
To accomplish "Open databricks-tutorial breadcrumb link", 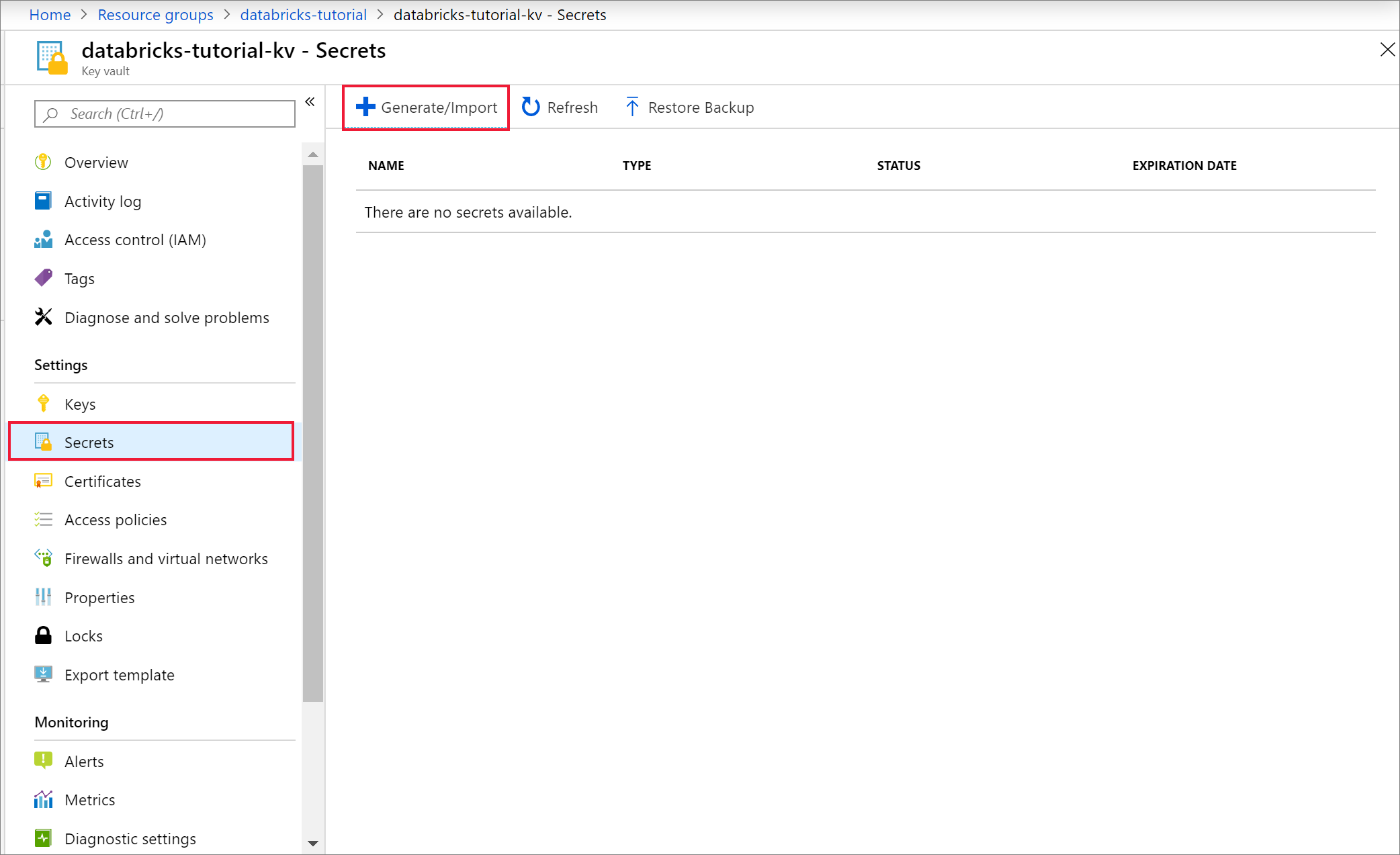I will (303, 15).
